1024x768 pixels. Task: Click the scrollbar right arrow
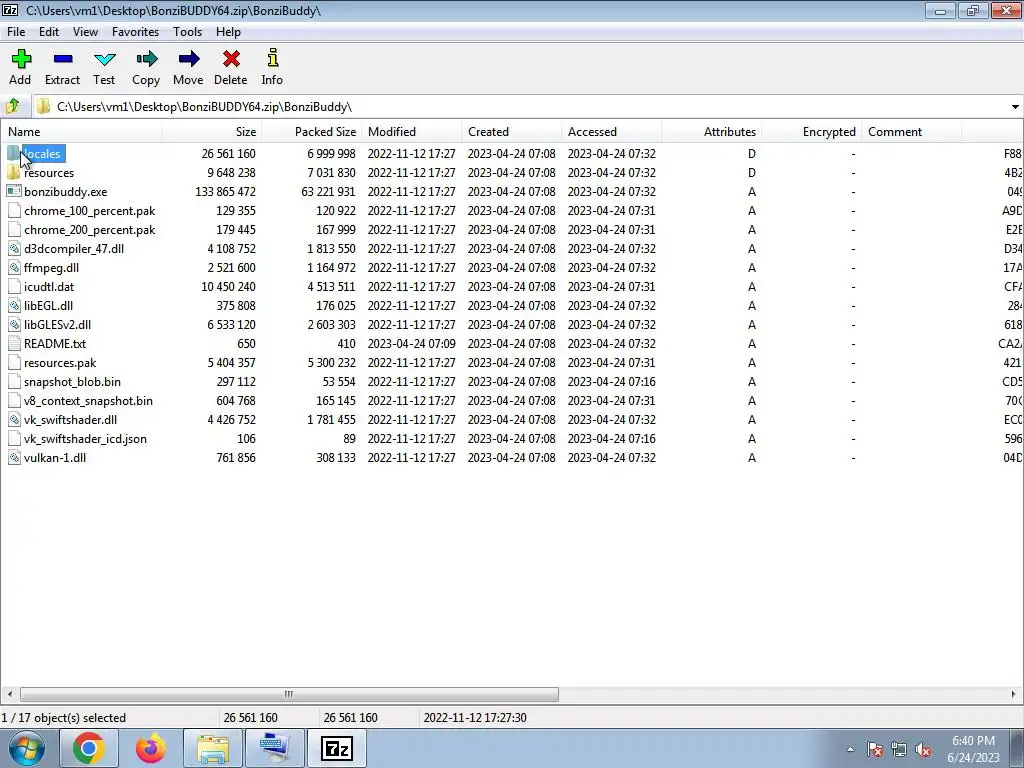[x=1014, y=694]
